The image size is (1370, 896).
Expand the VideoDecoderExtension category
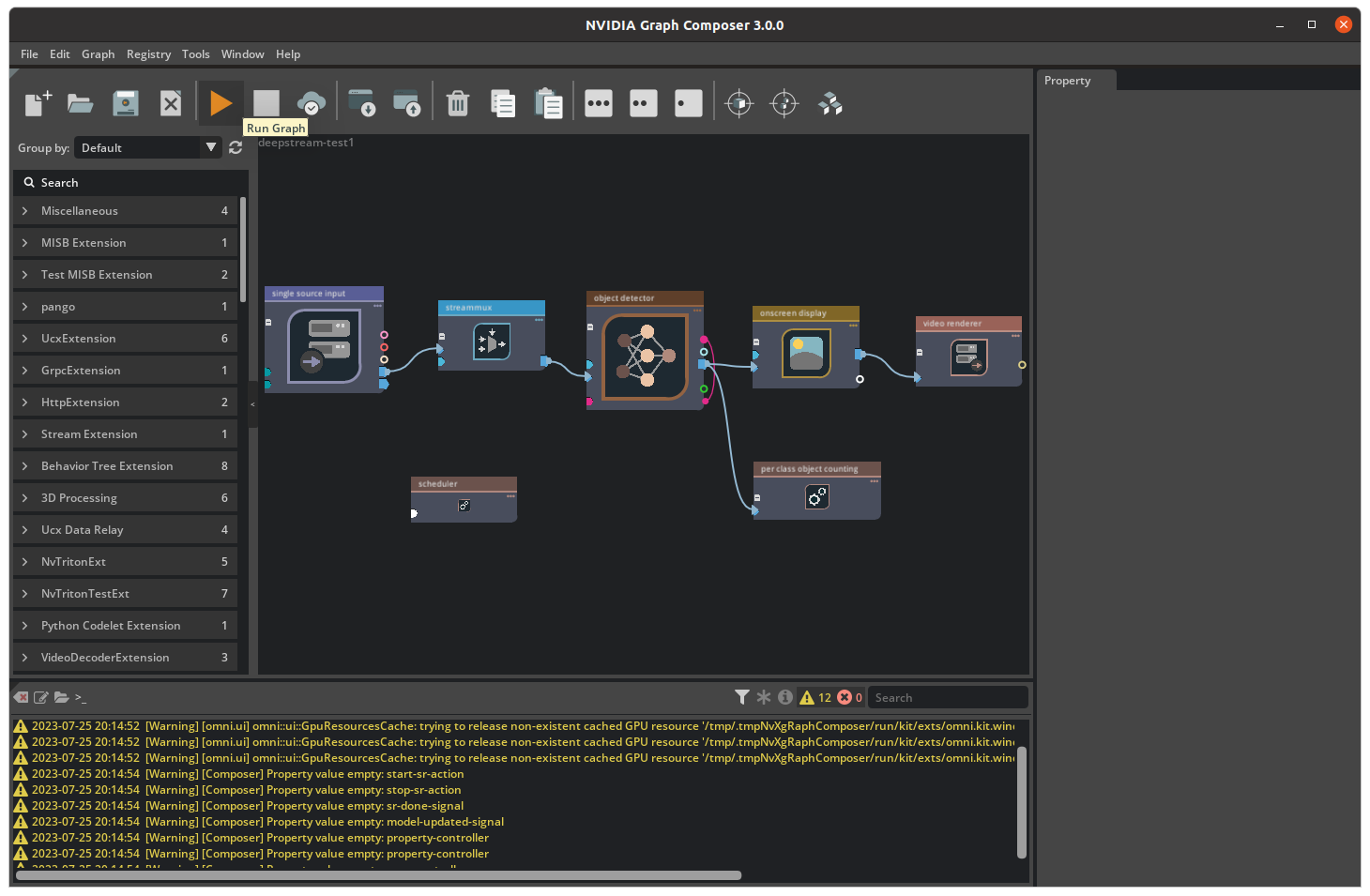[125, 658]
